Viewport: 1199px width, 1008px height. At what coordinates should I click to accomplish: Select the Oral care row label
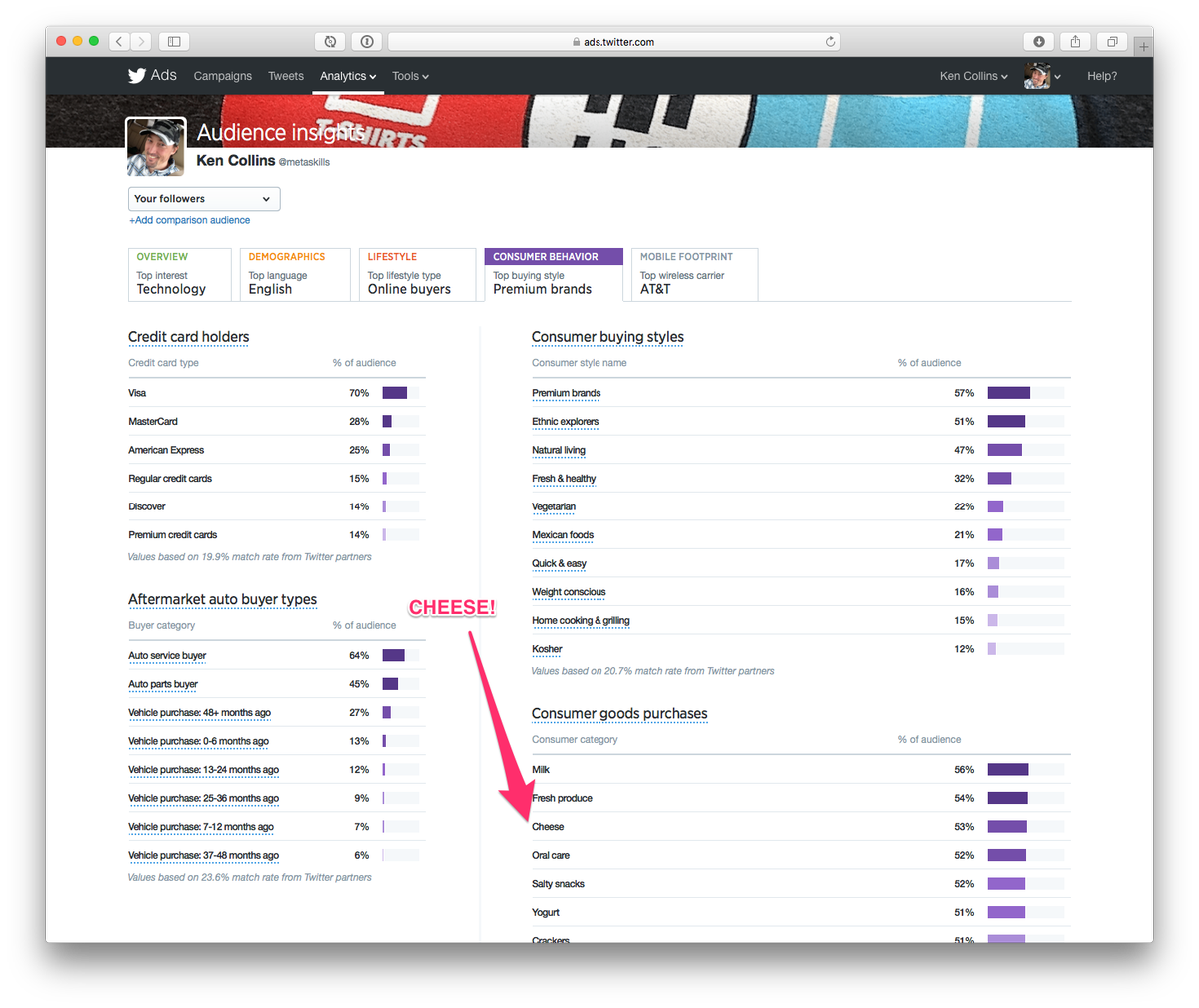tap(551, 855)
